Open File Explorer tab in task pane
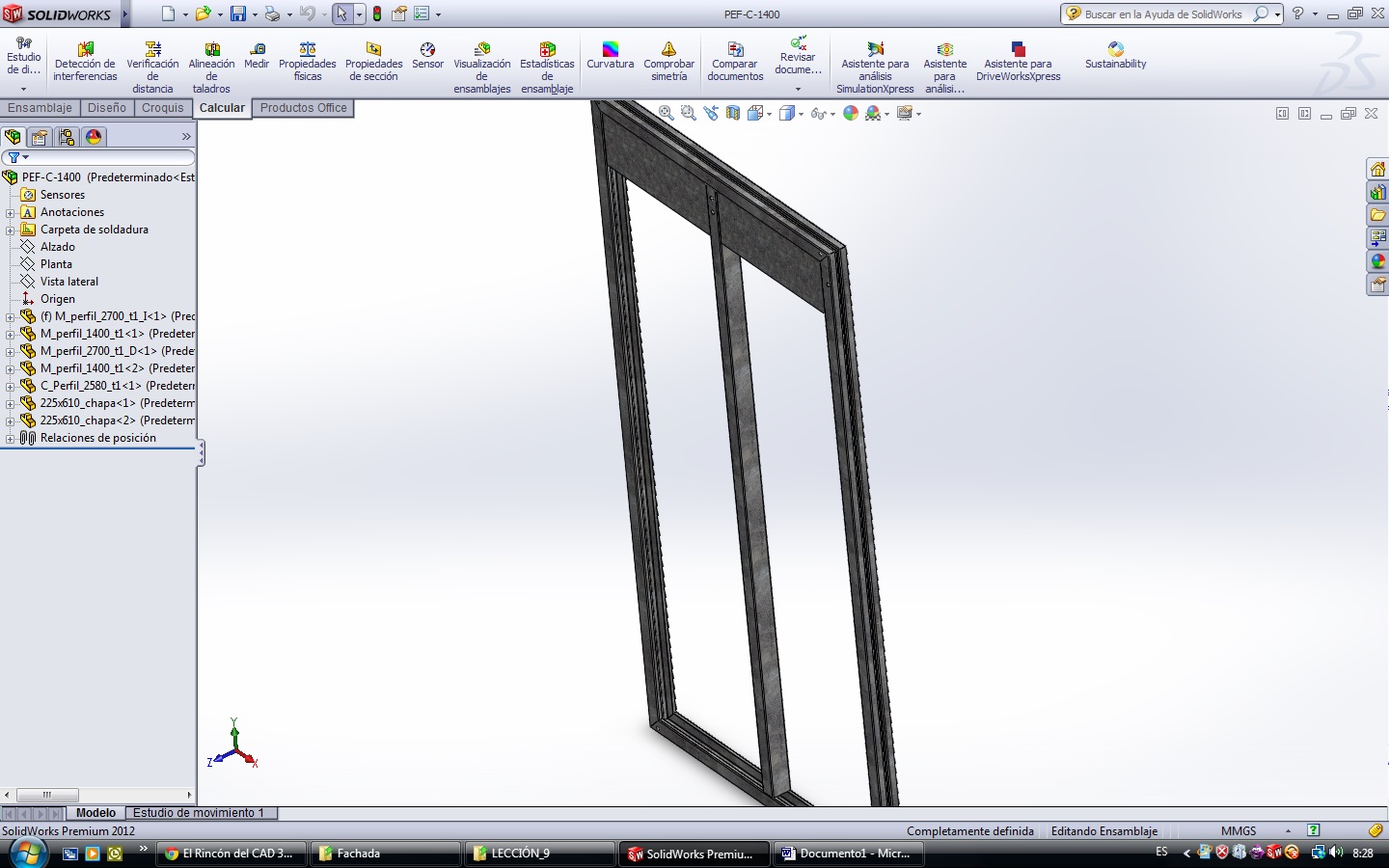Screen dimensions: 1389x868 pyautogui.click(x=1377, y=215)
